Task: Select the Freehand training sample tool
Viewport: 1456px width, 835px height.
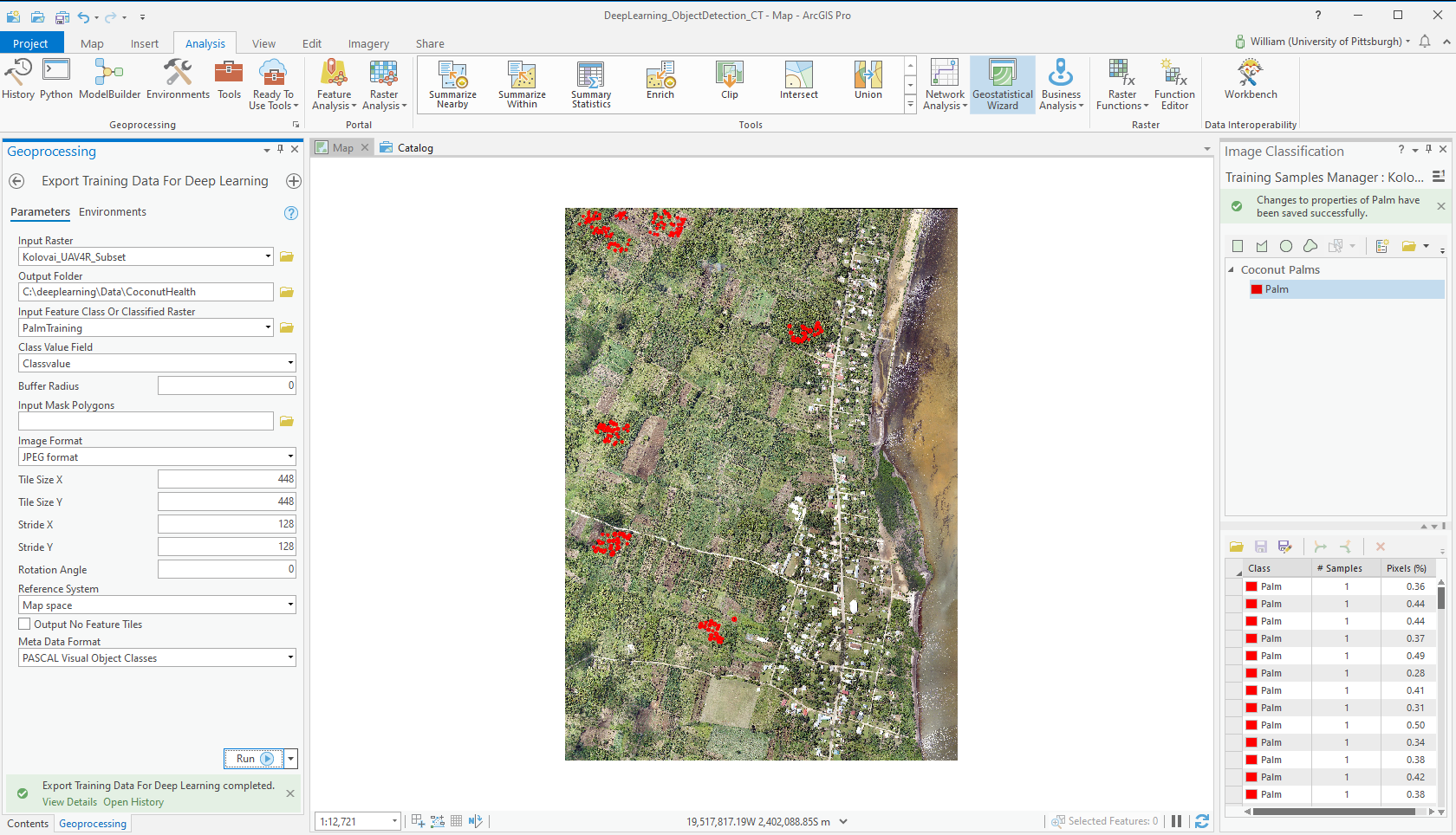Action: click(x=1310, y=246)
